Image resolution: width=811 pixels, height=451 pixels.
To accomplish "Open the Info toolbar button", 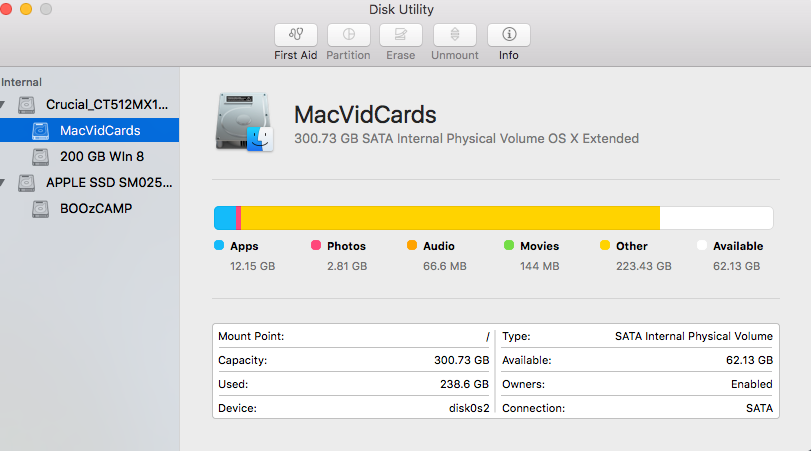I will click(x=509, y=35).
